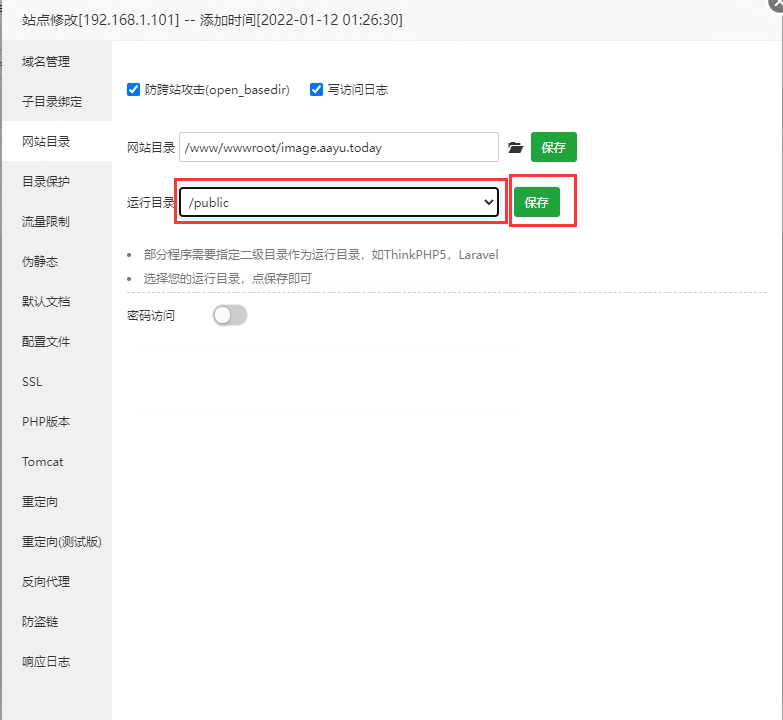
Task: Toggle the open_basedir anti-cross-site checkbox
Action: 134,90
